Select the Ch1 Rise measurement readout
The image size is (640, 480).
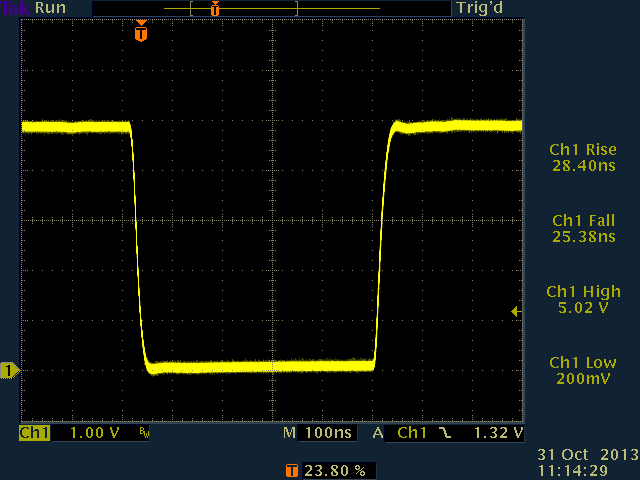582,157
